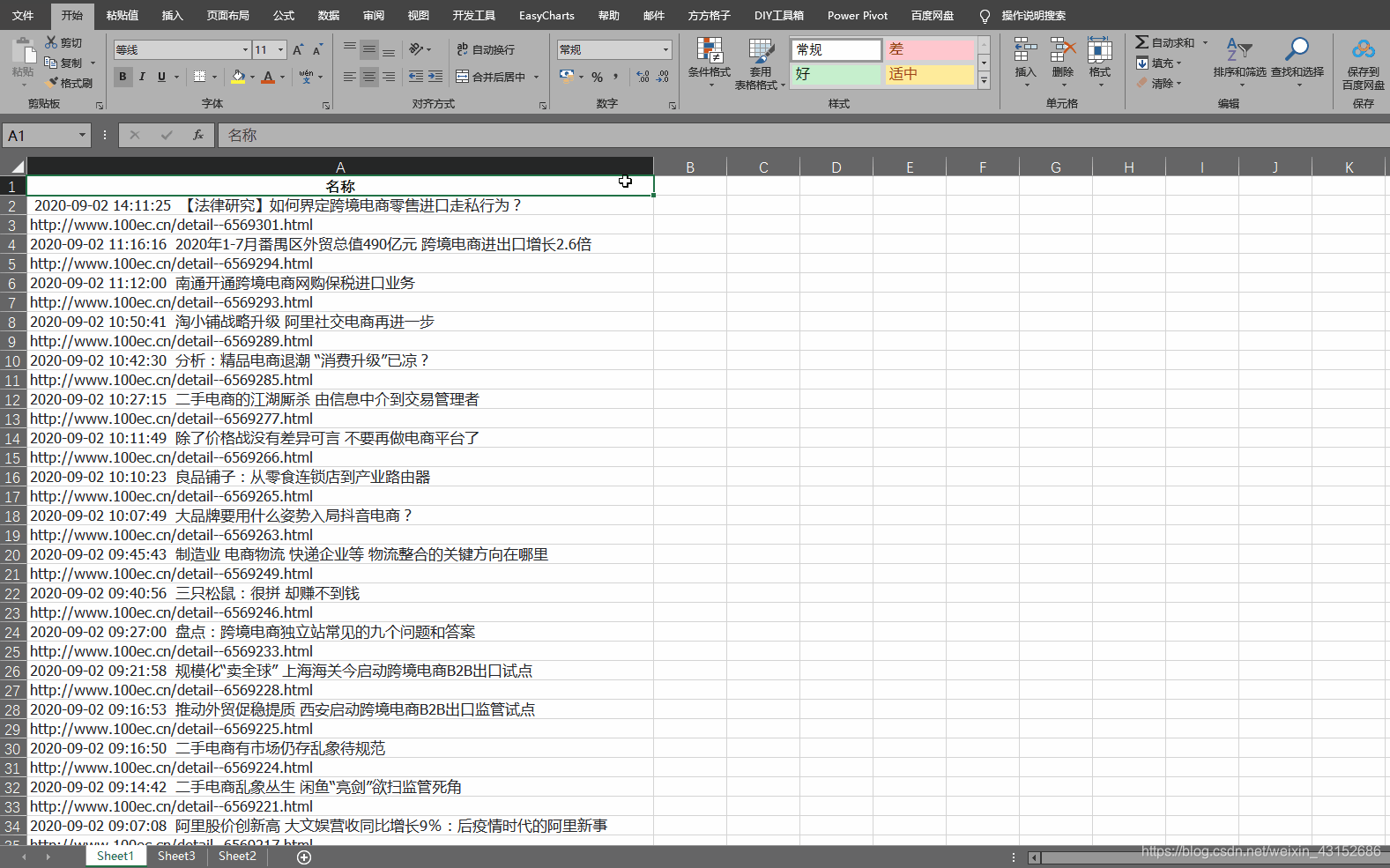Switch to the Data (数据) tab

click(329, 15)
